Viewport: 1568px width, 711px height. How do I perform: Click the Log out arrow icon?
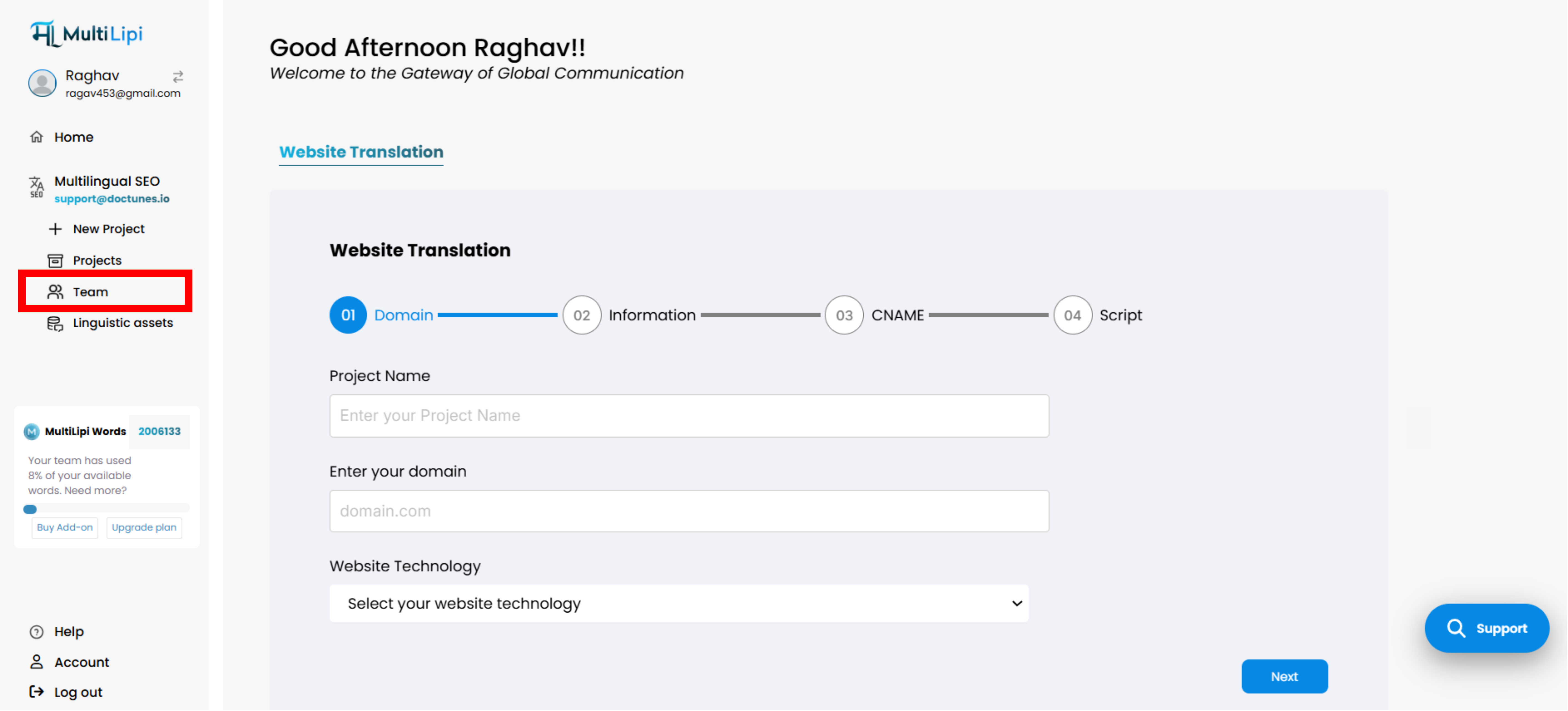pyautogui.click(x=36, y=692)
